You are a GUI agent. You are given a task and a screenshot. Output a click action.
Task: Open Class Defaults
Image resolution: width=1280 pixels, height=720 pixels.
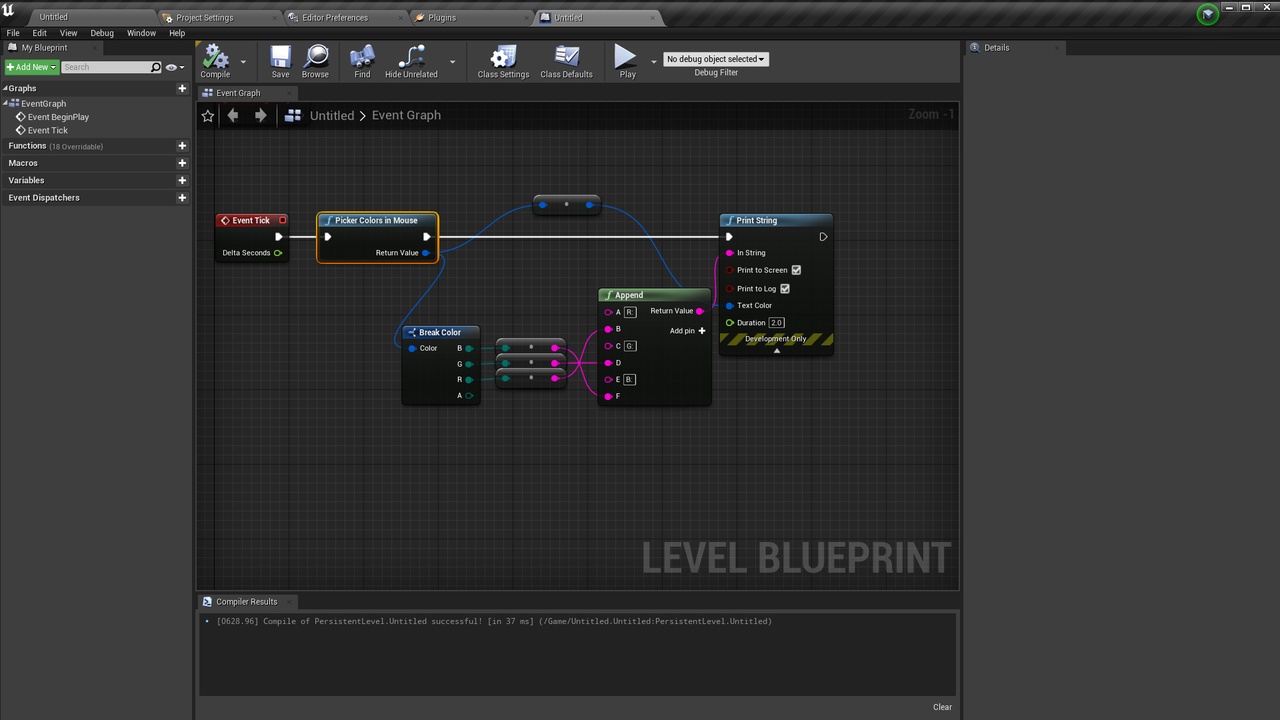click(x=566, y=60)
